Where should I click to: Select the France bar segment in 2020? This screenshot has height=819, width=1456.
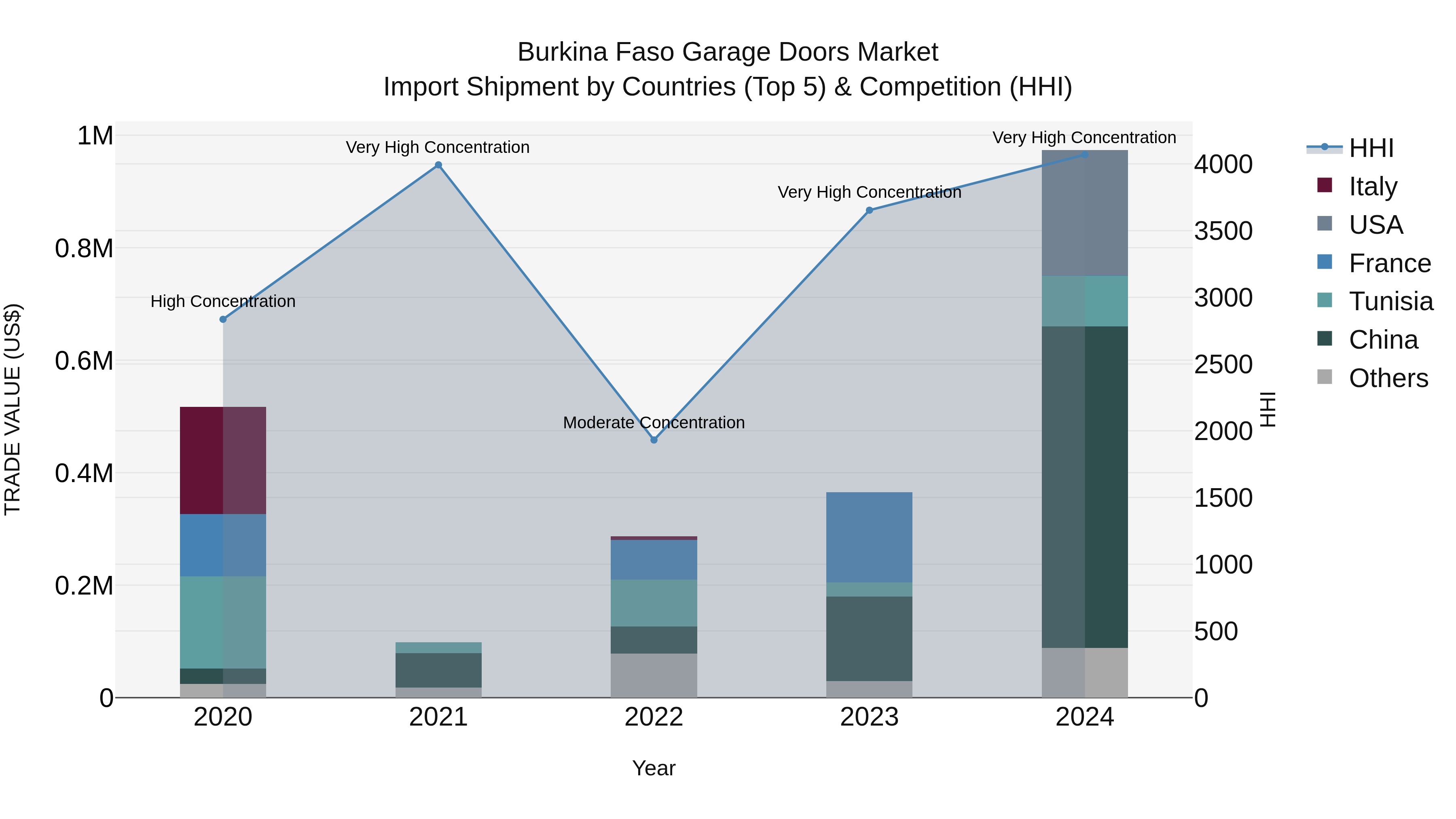[x=223, y=546]
